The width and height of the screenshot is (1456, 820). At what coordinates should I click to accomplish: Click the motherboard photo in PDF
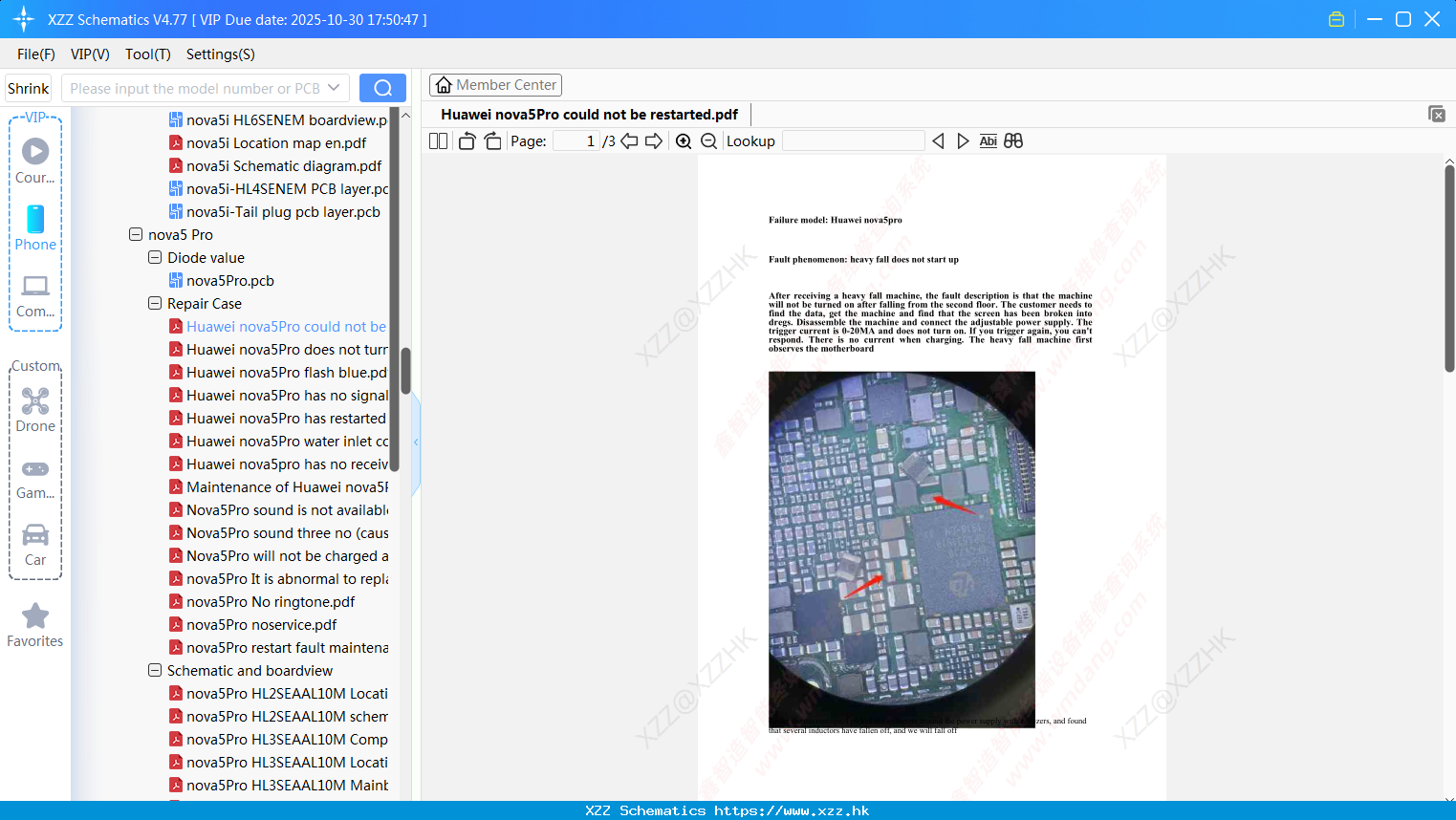click(902, 550)
